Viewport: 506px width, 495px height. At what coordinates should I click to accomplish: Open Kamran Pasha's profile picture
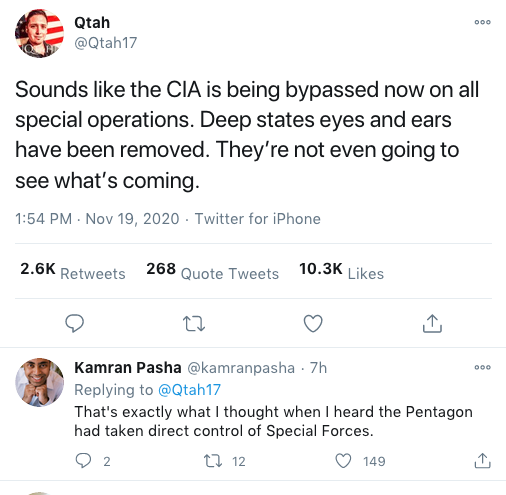click(39, 382)
